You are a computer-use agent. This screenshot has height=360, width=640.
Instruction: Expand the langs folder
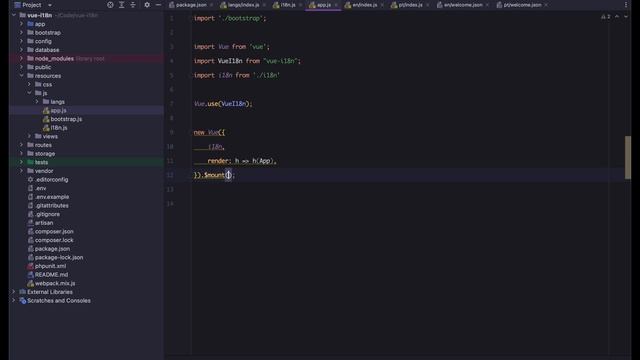click(x=37, y=102)
